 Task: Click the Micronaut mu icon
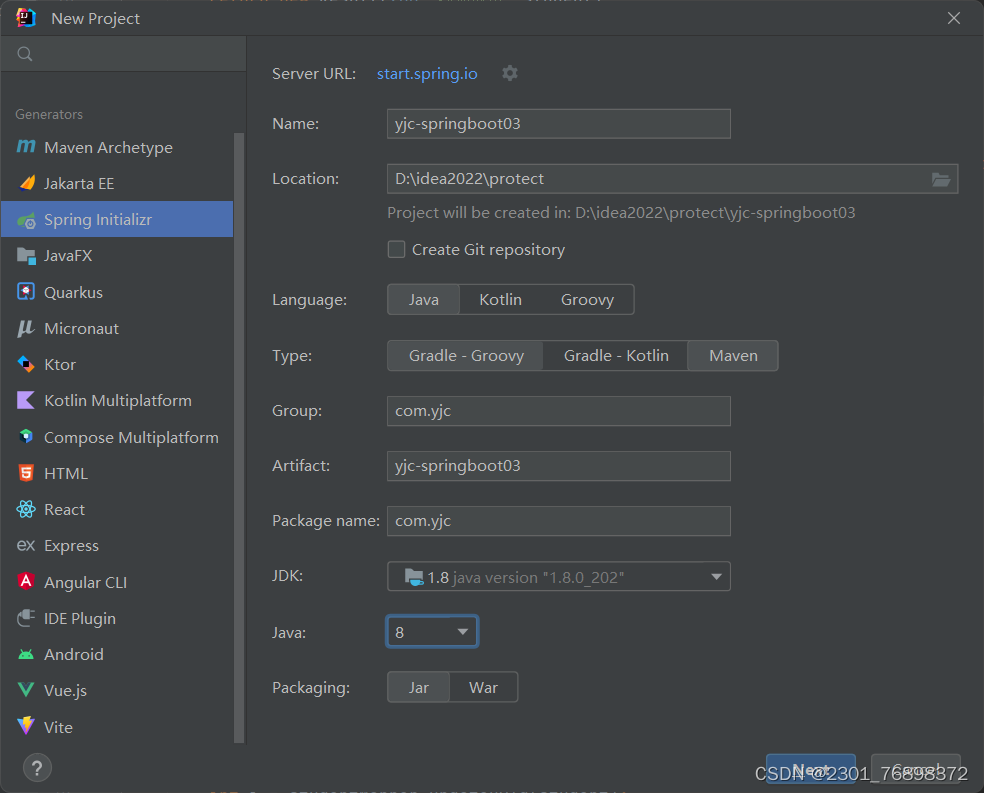pyautogui.click(x=26, y=328)
